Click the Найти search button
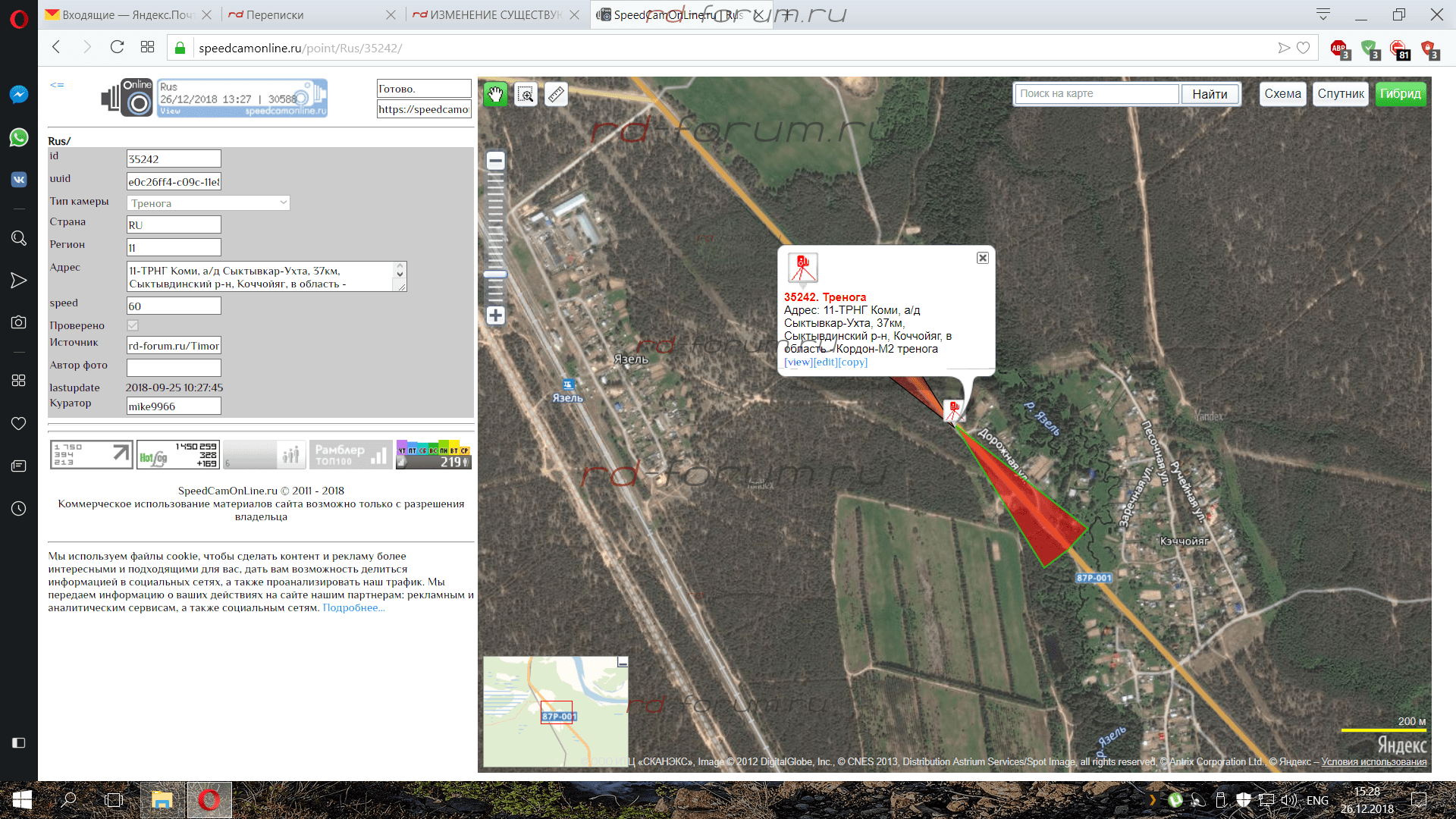Image resolution: width=1456 pixels, height=819 pixels. point(1210,94)
